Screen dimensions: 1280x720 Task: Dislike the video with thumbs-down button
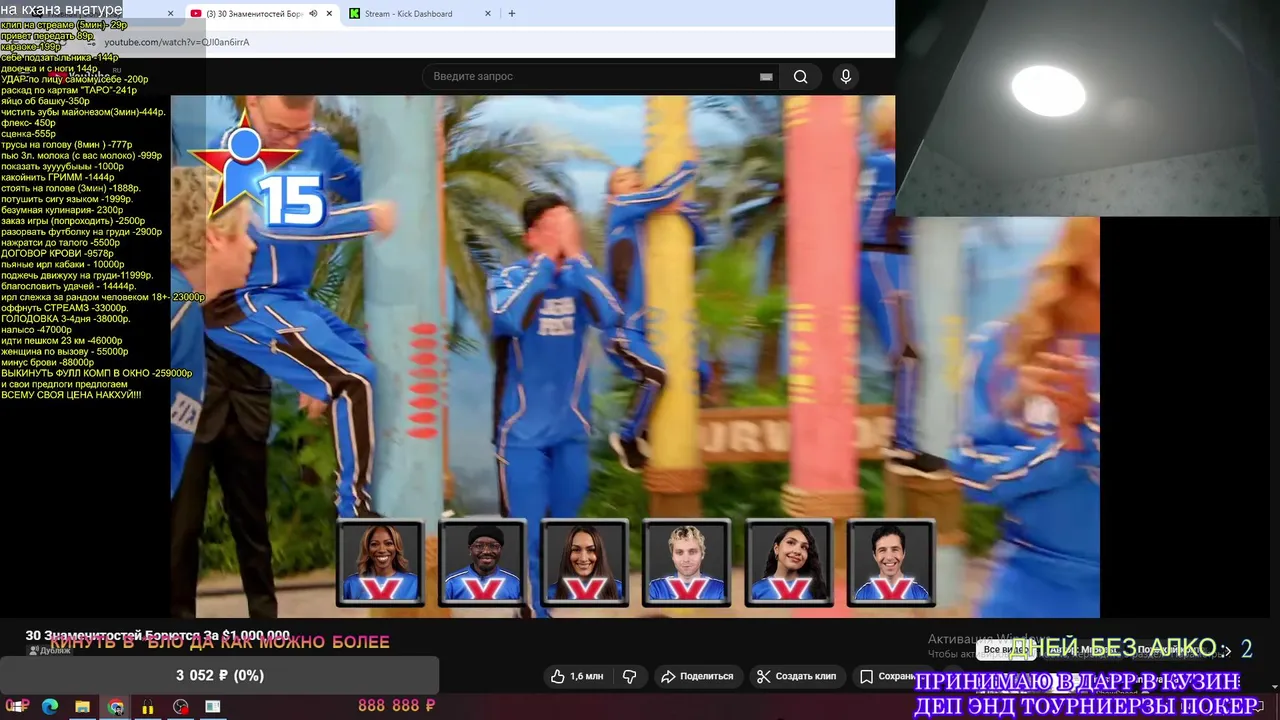tap(630, 677)
